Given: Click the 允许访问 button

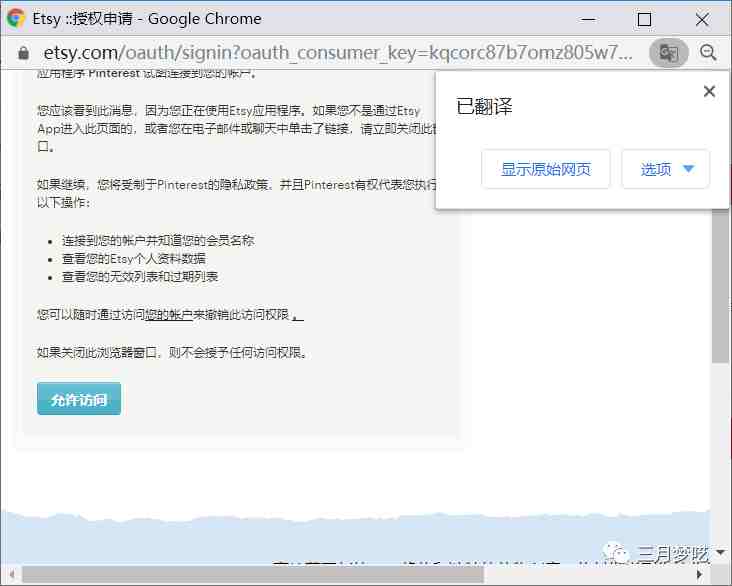Looking at the screenshot, I should tap(79, 399).
